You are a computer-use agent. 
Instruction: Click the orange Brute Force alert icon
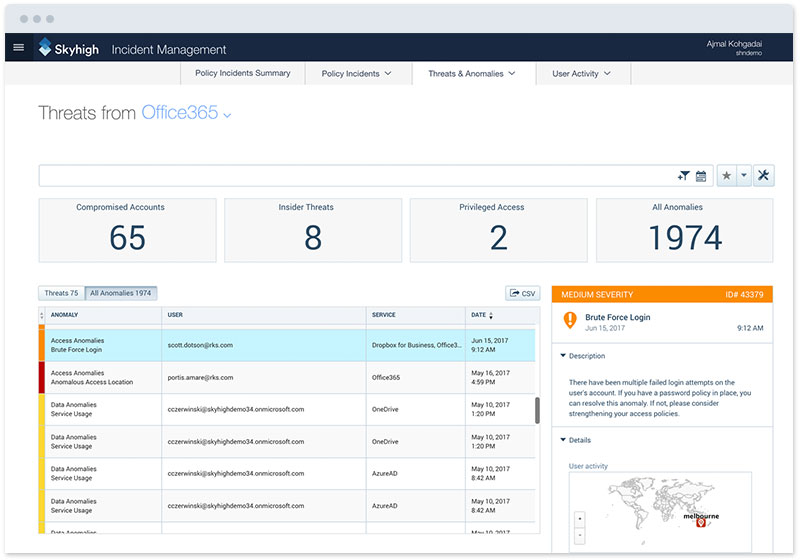[570, 320]
